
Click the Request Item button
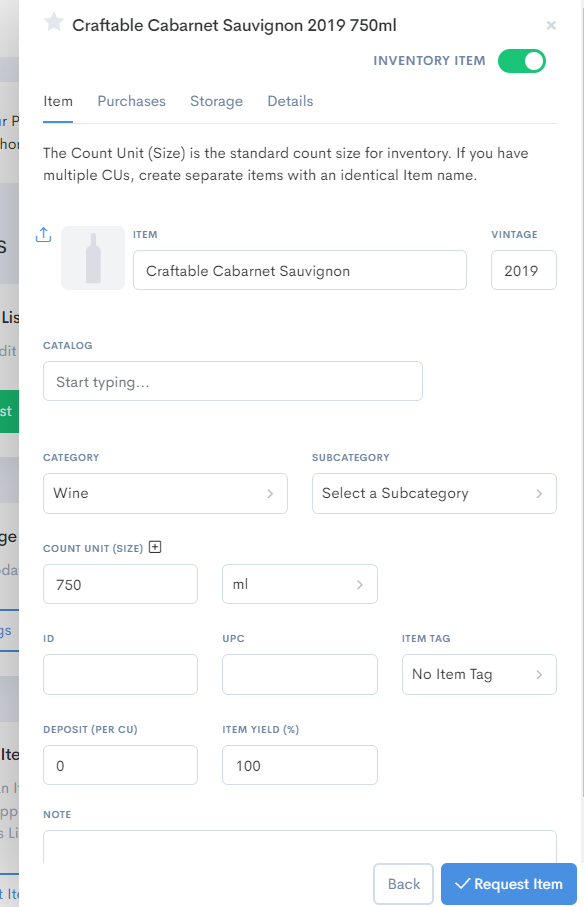pos(508,884)
